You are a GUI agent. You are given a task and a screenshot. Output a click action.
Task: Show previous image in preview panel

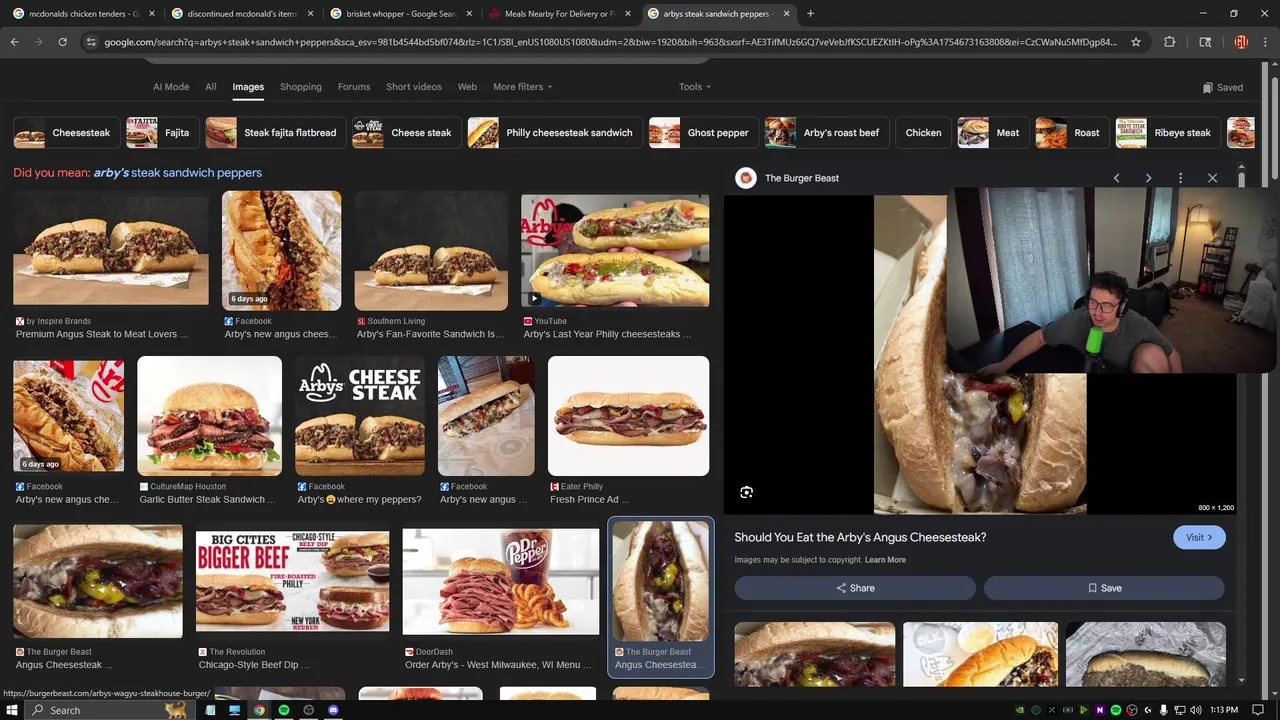[x=1116, y=178]
